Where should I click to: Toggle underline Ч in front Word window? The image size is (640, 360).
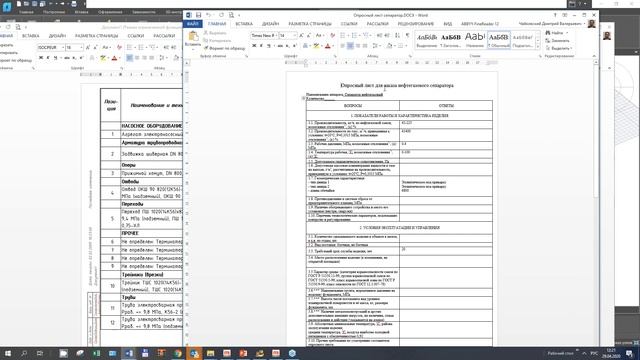tap(269, 46)
